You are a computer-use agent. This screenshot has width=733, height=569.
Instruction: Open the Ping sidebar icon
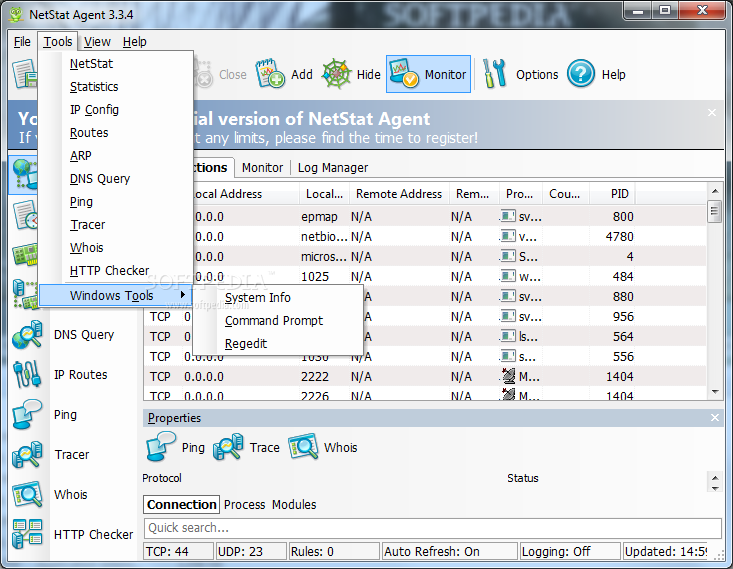[x=27, y=415]
